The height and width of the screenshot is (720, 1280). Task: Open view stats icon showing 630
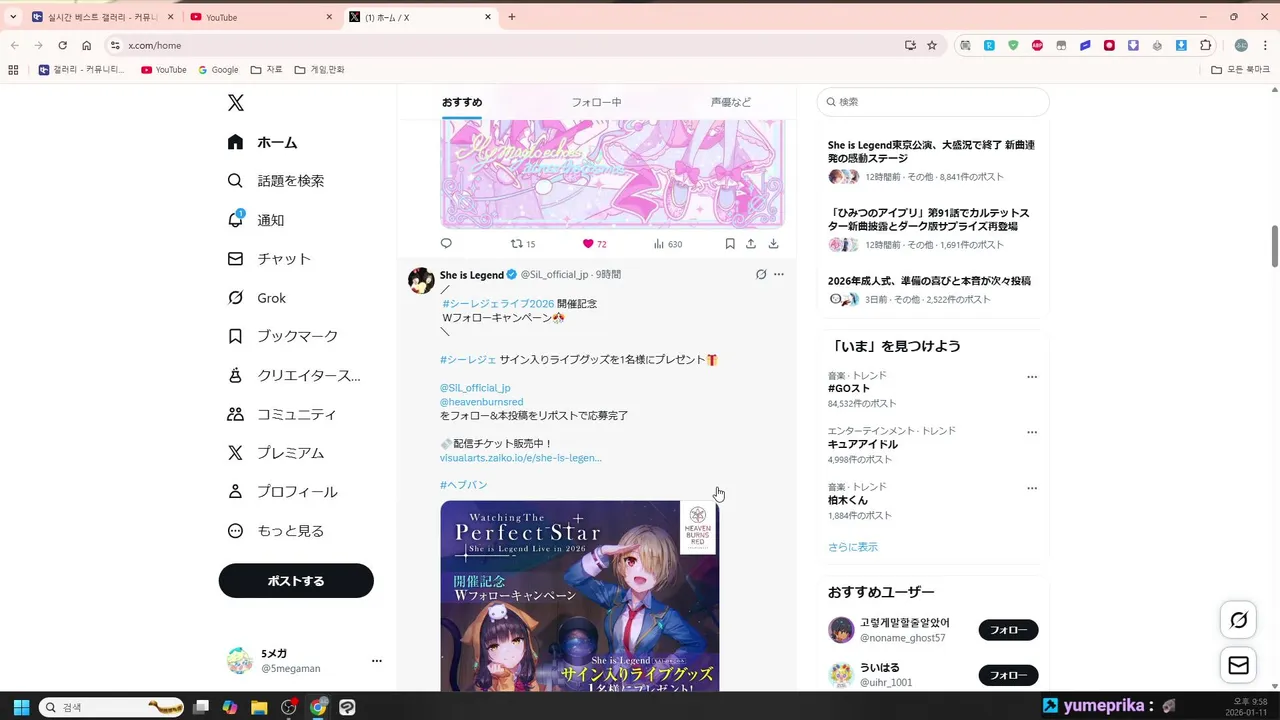coord(667,243)
